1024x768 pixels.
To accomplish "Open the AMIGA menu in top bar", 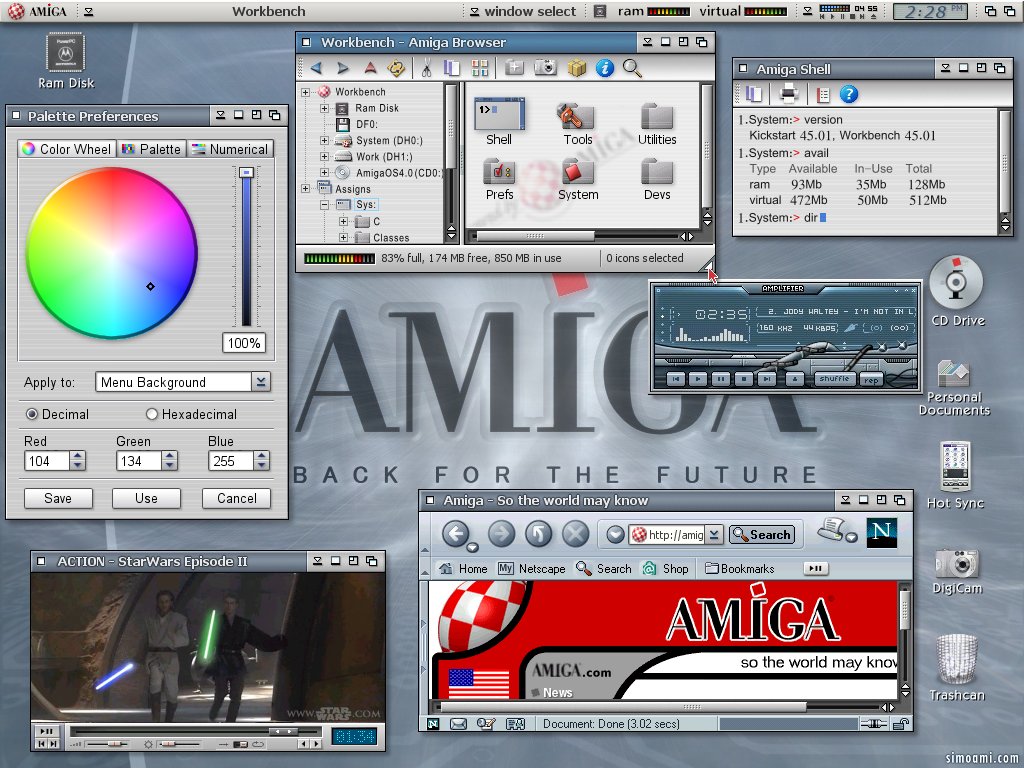I will point(37,11).
